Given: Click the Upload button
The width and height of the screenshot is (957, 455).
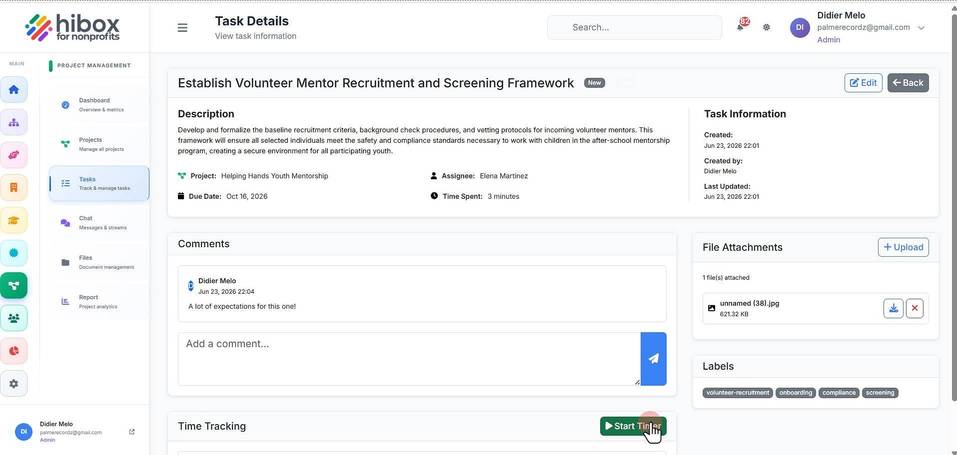Looking at the screenshot, I should pos(903,247).
